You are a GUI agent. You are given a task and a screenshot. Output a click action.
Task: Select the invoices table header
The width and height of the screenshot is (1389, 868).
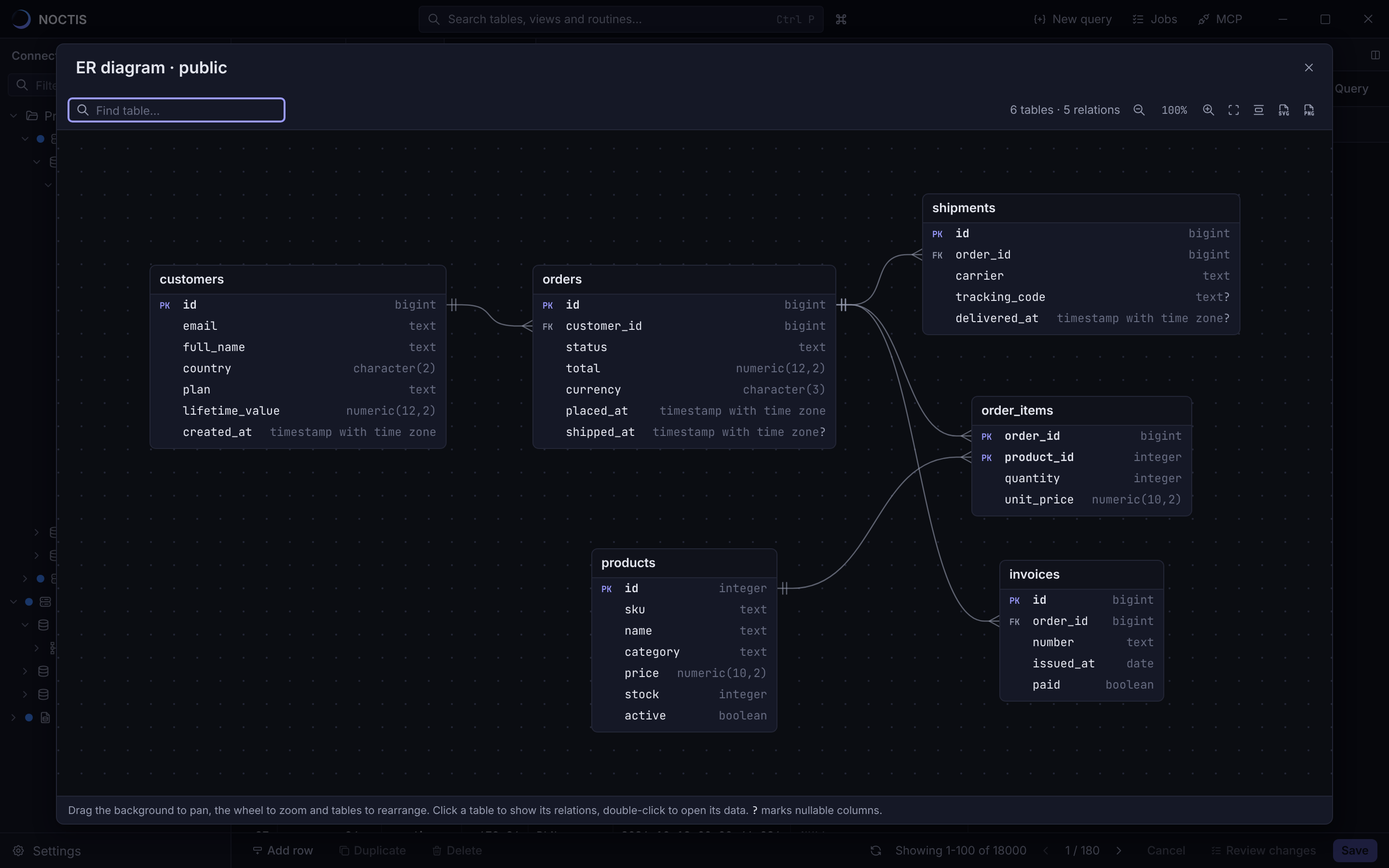click(1081, 575)
